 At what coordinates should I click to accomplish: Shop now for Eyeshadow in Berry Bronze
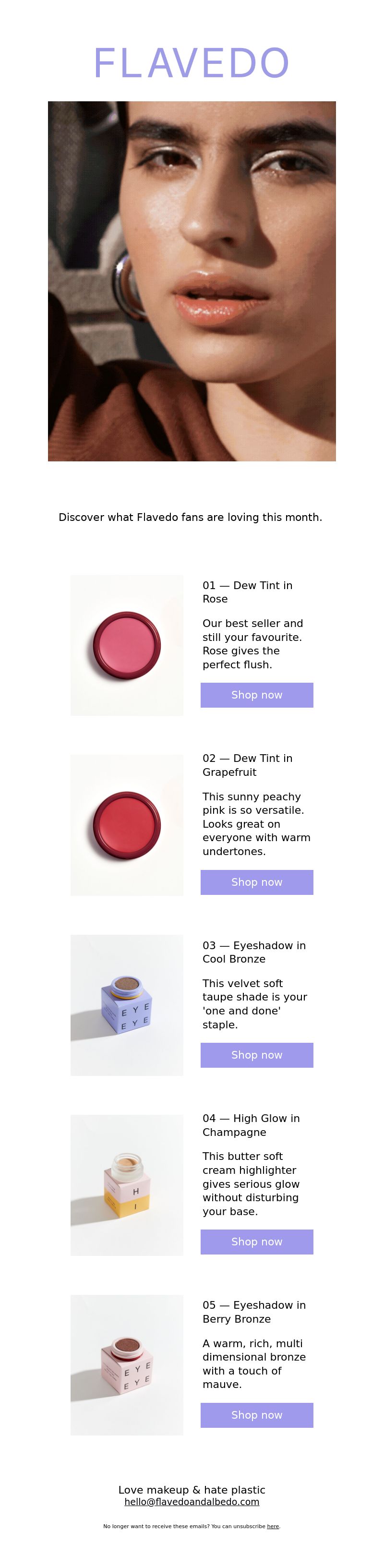tap(257, 1415)
